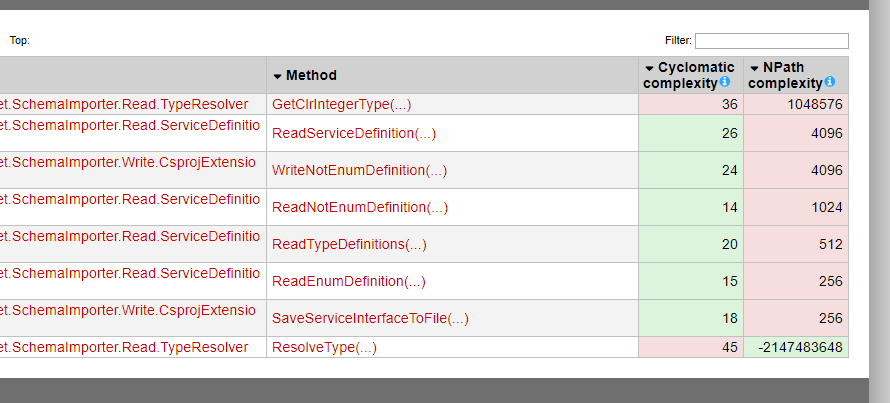Open the SaveServiceInterfaceToFile(...) method link

click(x=370, y=319)
